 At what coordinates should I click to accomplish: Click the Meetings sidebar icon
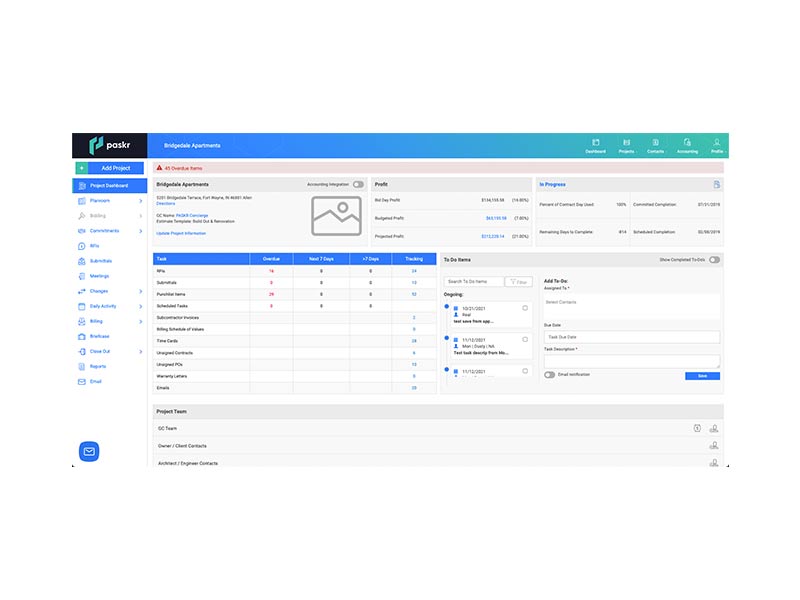(x=82, y=276)
